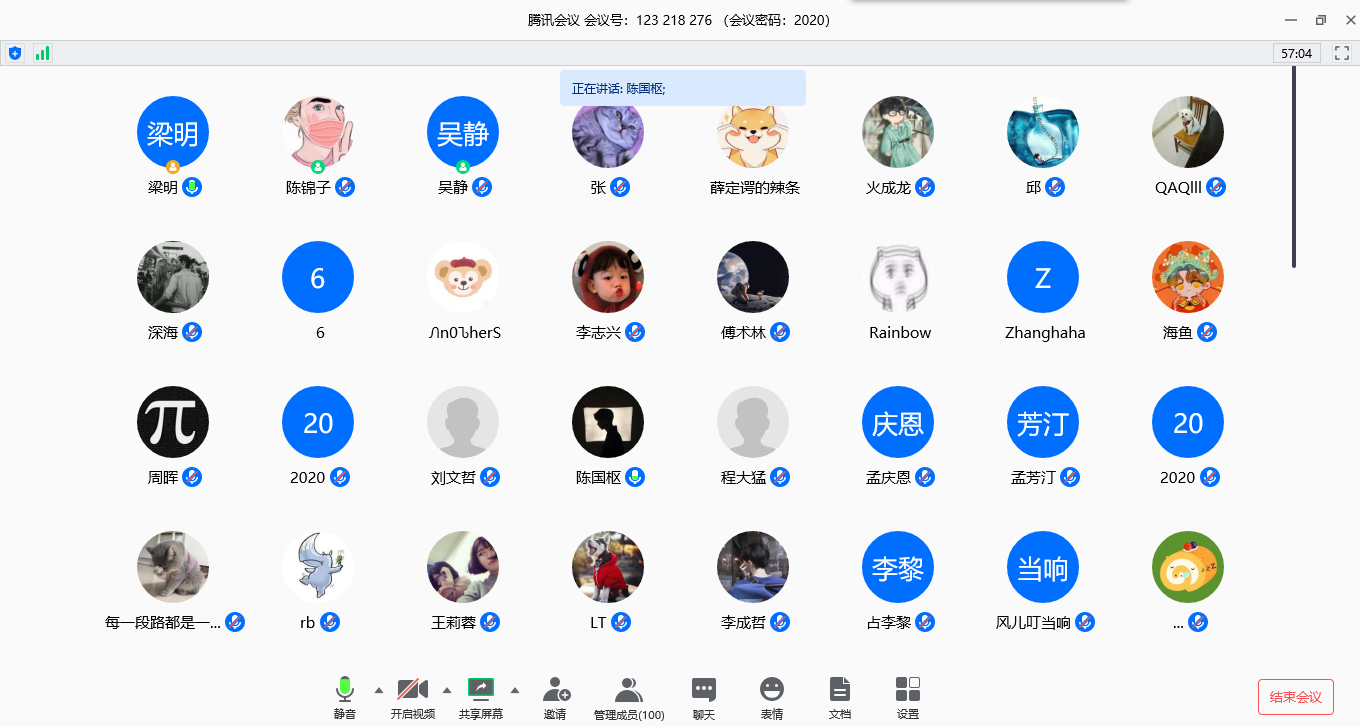The height and width of the screenshot is (727, 1360).
Task: Open the 文档 documents icon
Action: coord(840,689)
